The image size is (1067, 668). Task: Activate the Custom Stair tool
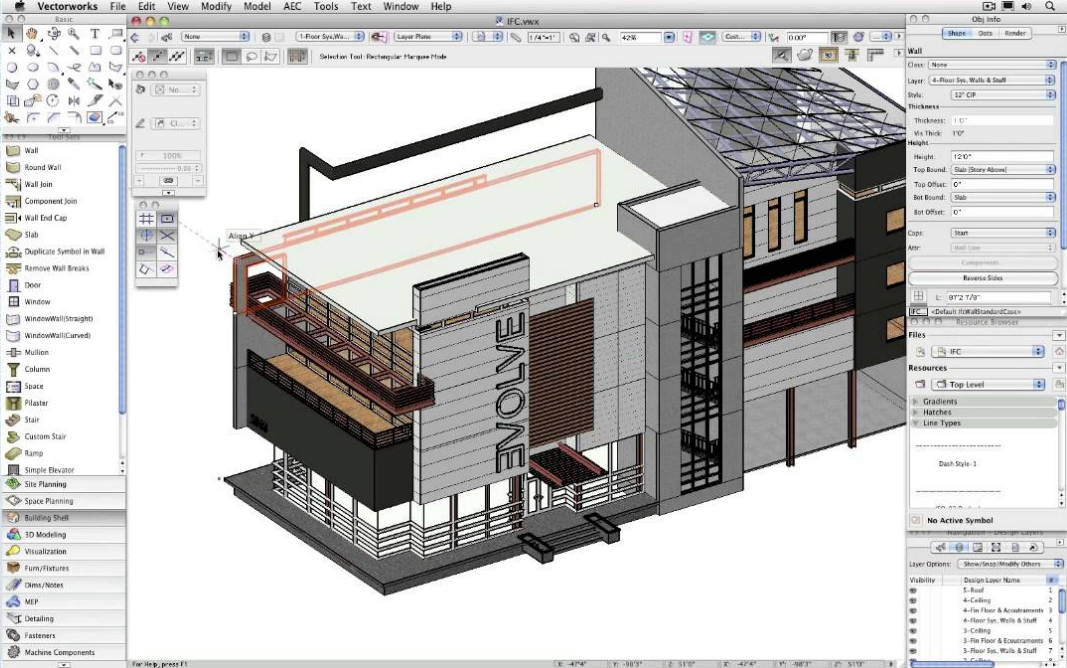click(44, 436)
